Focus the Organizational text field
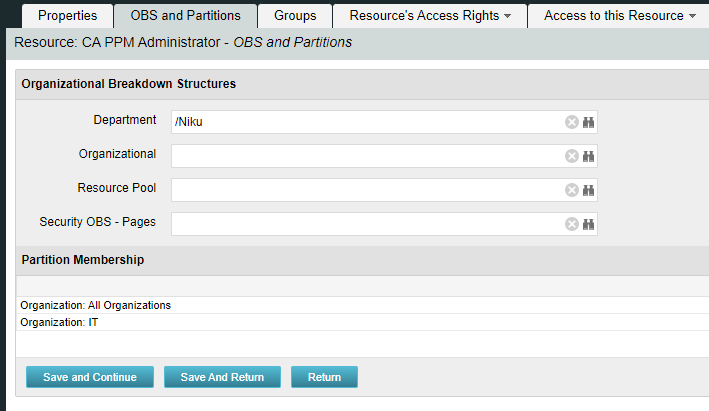 [x=365, y=156]
